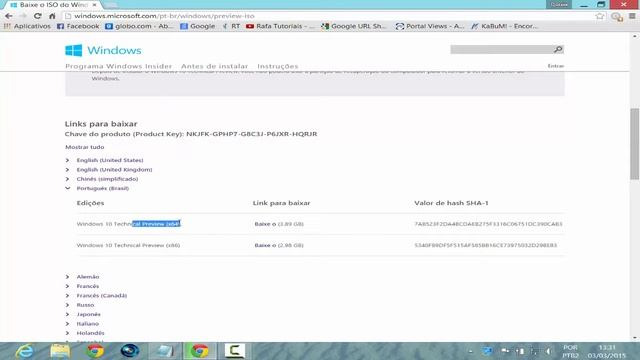Click the search magnifier icon
The width and height of the screenshot is (640, 360).
558,49
